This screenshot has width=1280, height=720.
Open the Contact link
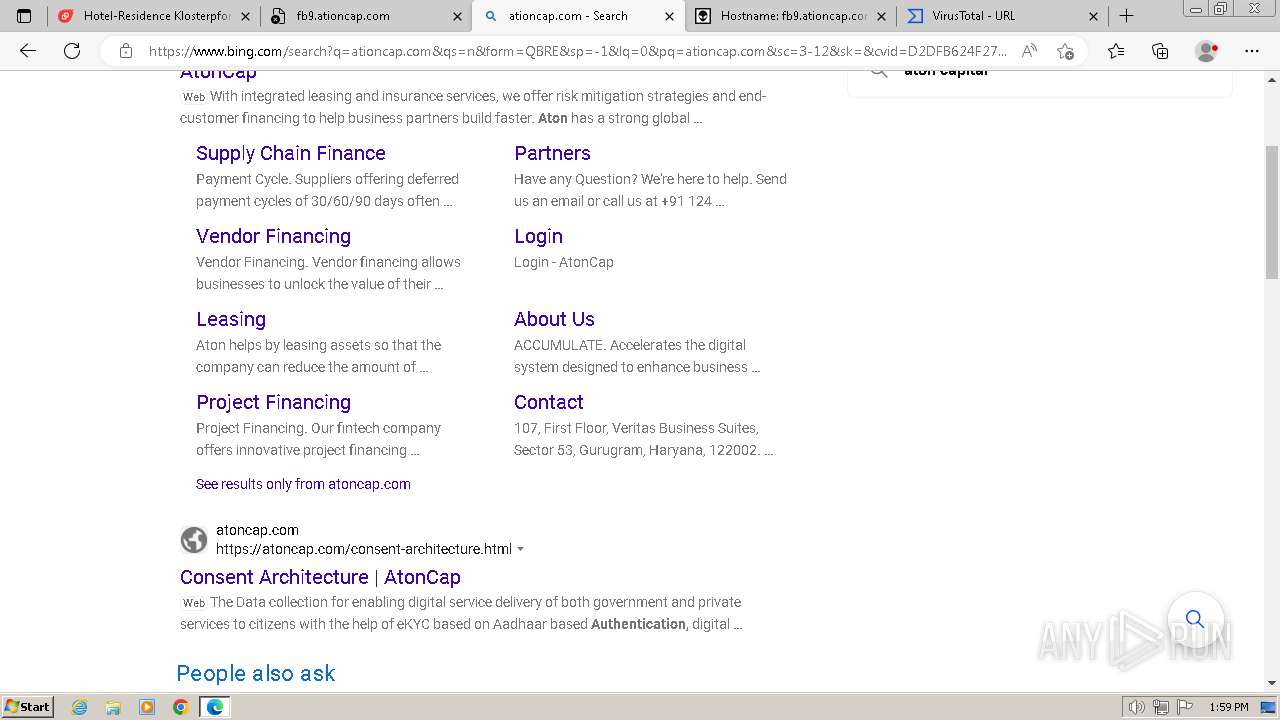548,402
